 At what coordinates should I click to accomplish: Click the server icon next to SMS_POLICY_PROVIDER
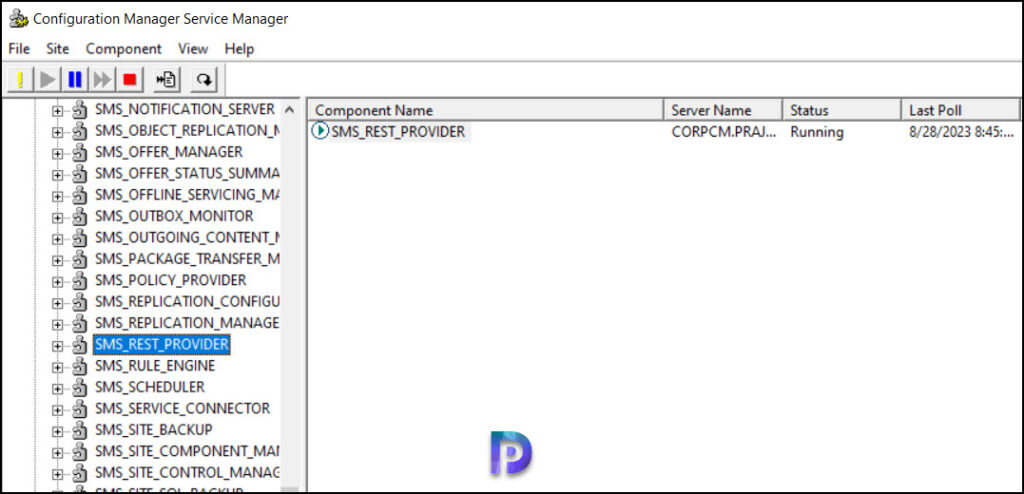point(80,281)
